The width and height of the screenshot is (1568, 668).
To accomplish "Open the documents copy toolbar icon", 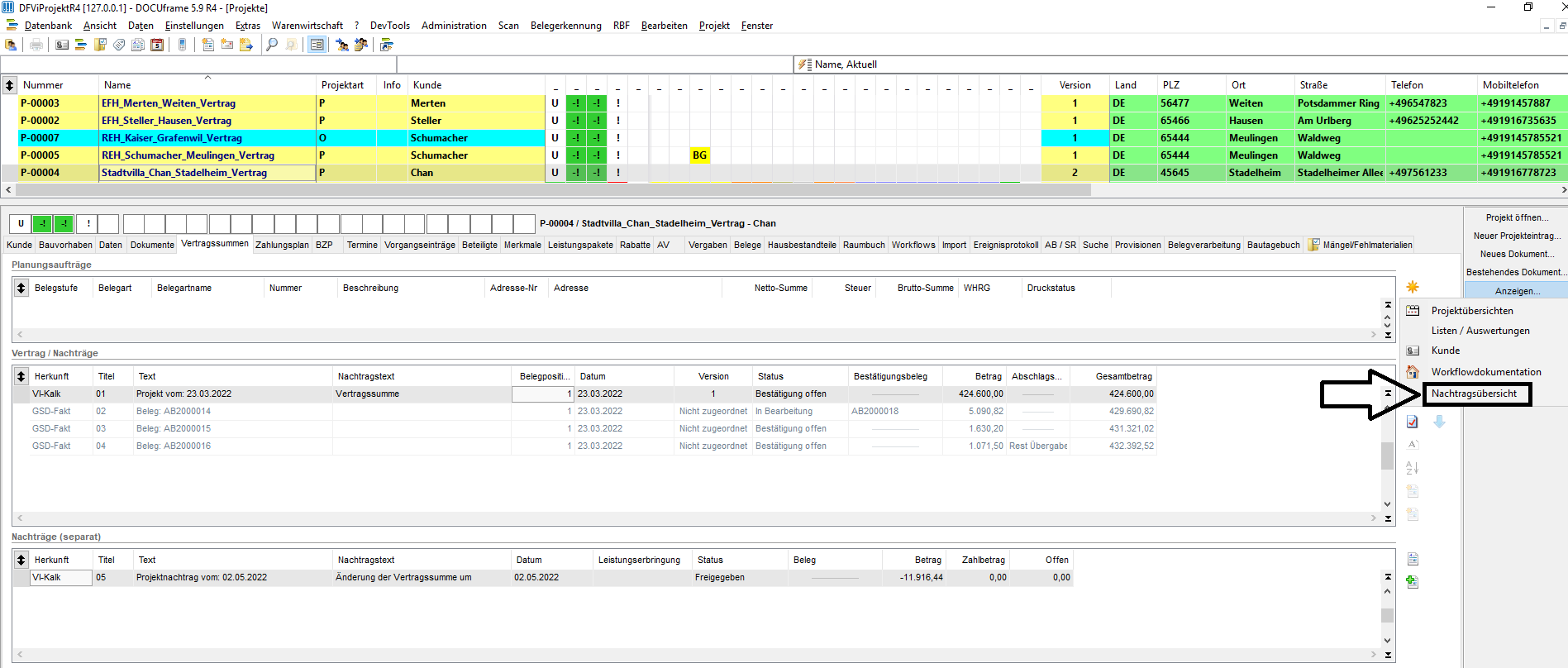I will 138,45.
